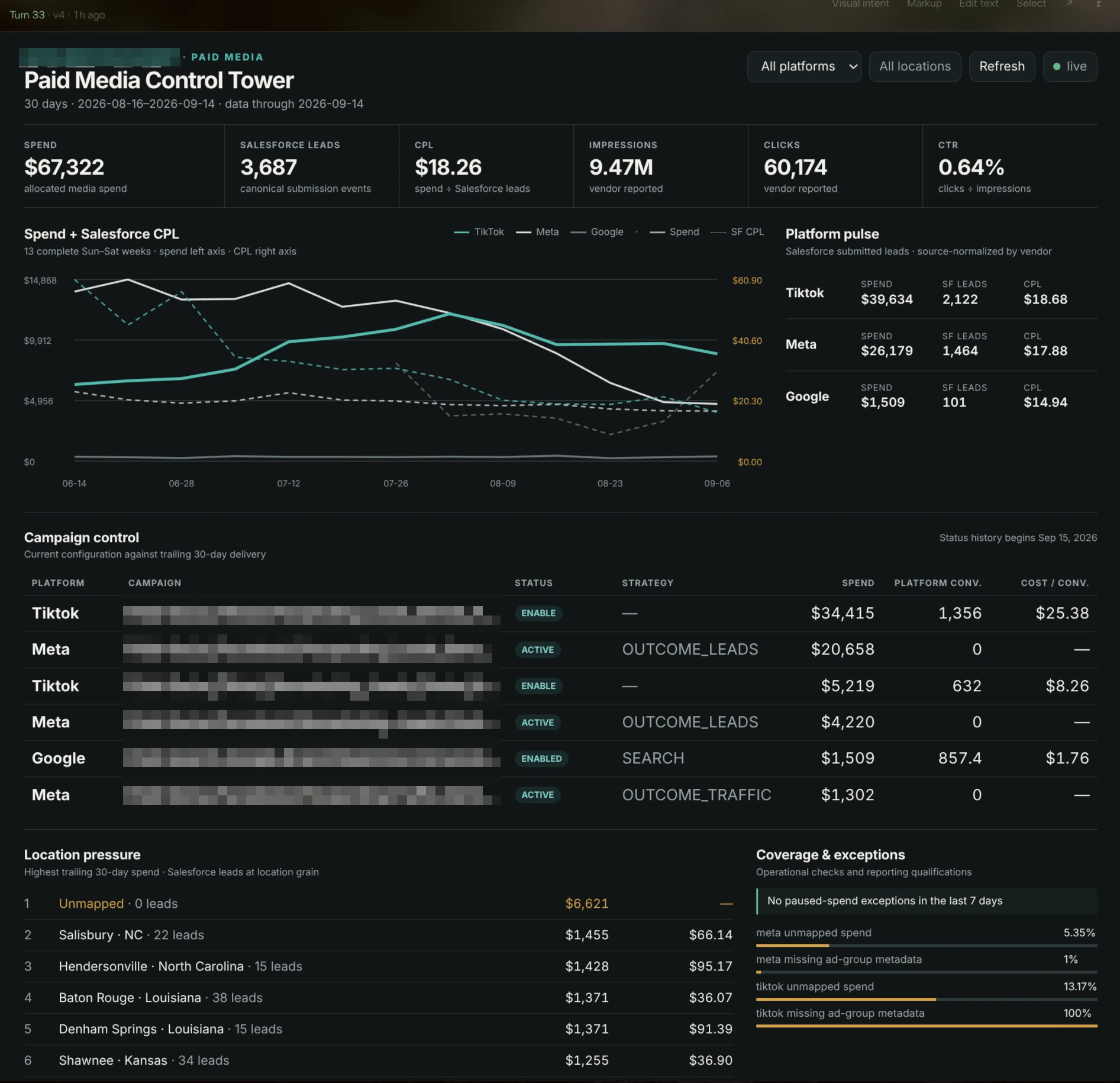Select the Unmapped location row
Screen dimensions: 1120x1083
point(379,904)
